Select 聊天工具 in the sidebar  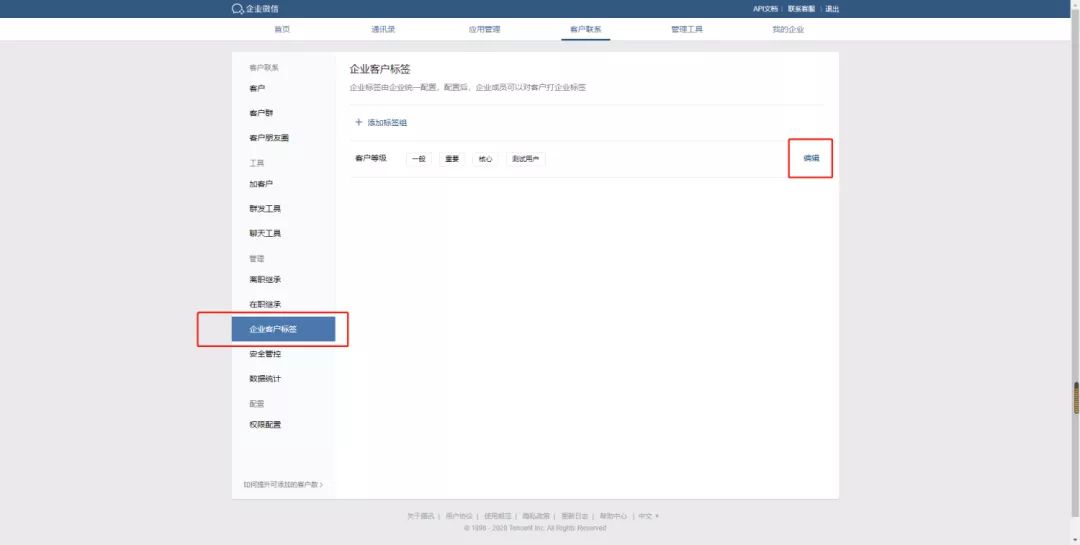(x=265, y=234)
